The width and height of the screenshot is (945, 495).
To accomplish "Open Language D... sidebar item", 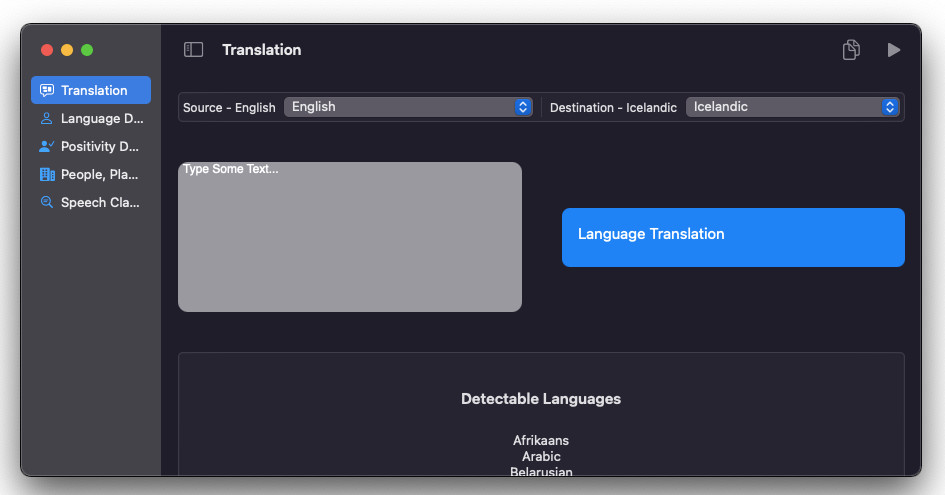I will tap(91, 118).
